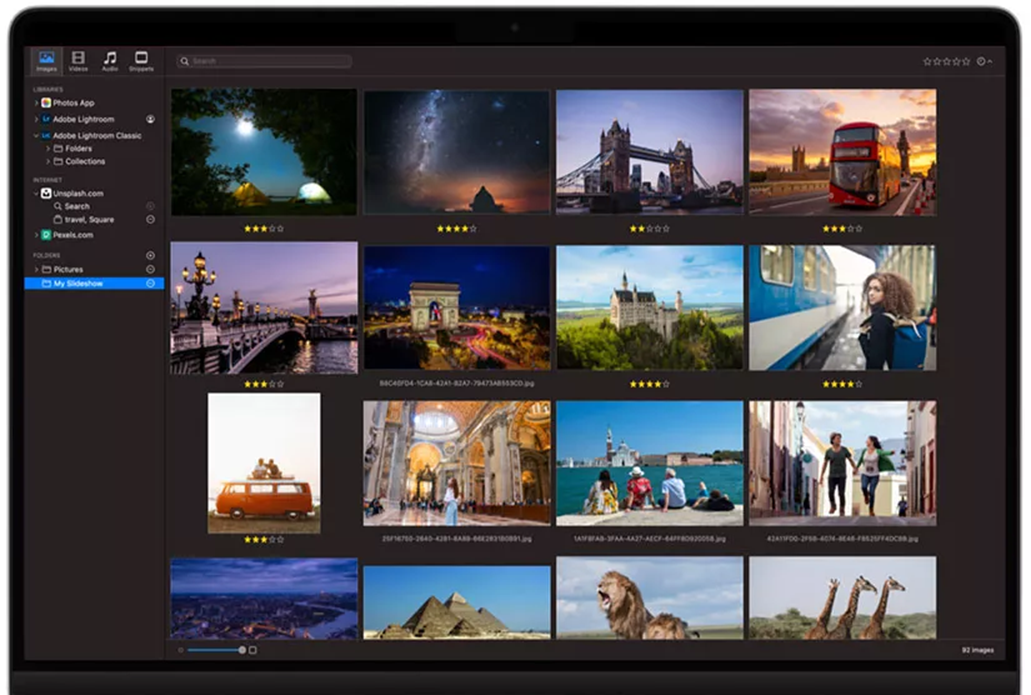
Task: Open the Snippets tab
Action: (x=141, y=61)
